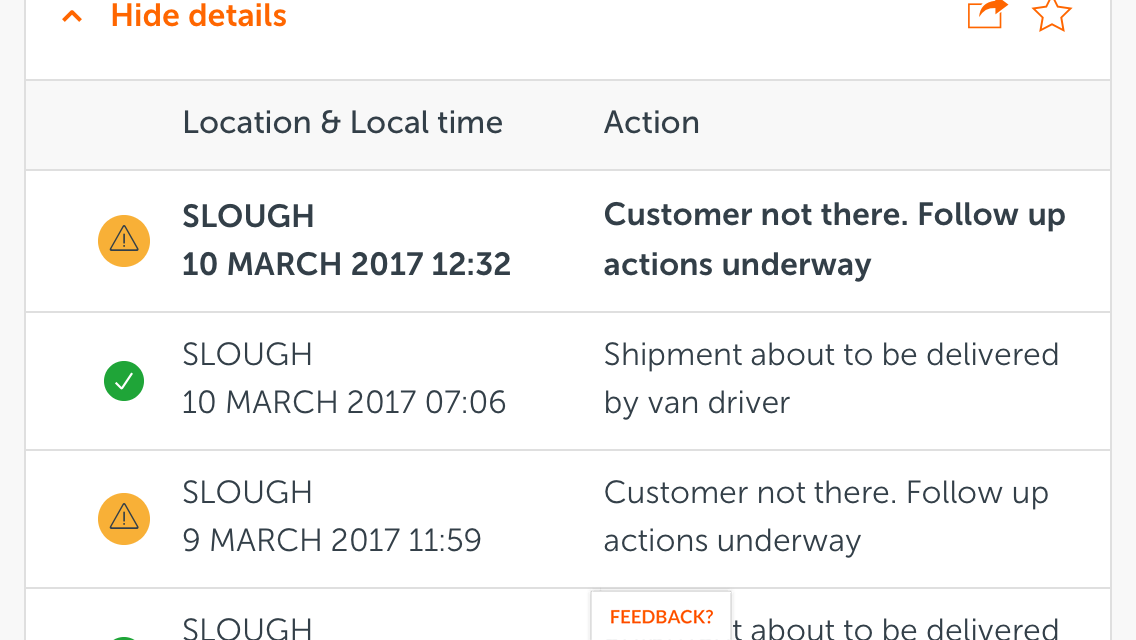1136x640 pixels.
Task: Click the share icon in the details header
Action: click(x=987, y=14)
